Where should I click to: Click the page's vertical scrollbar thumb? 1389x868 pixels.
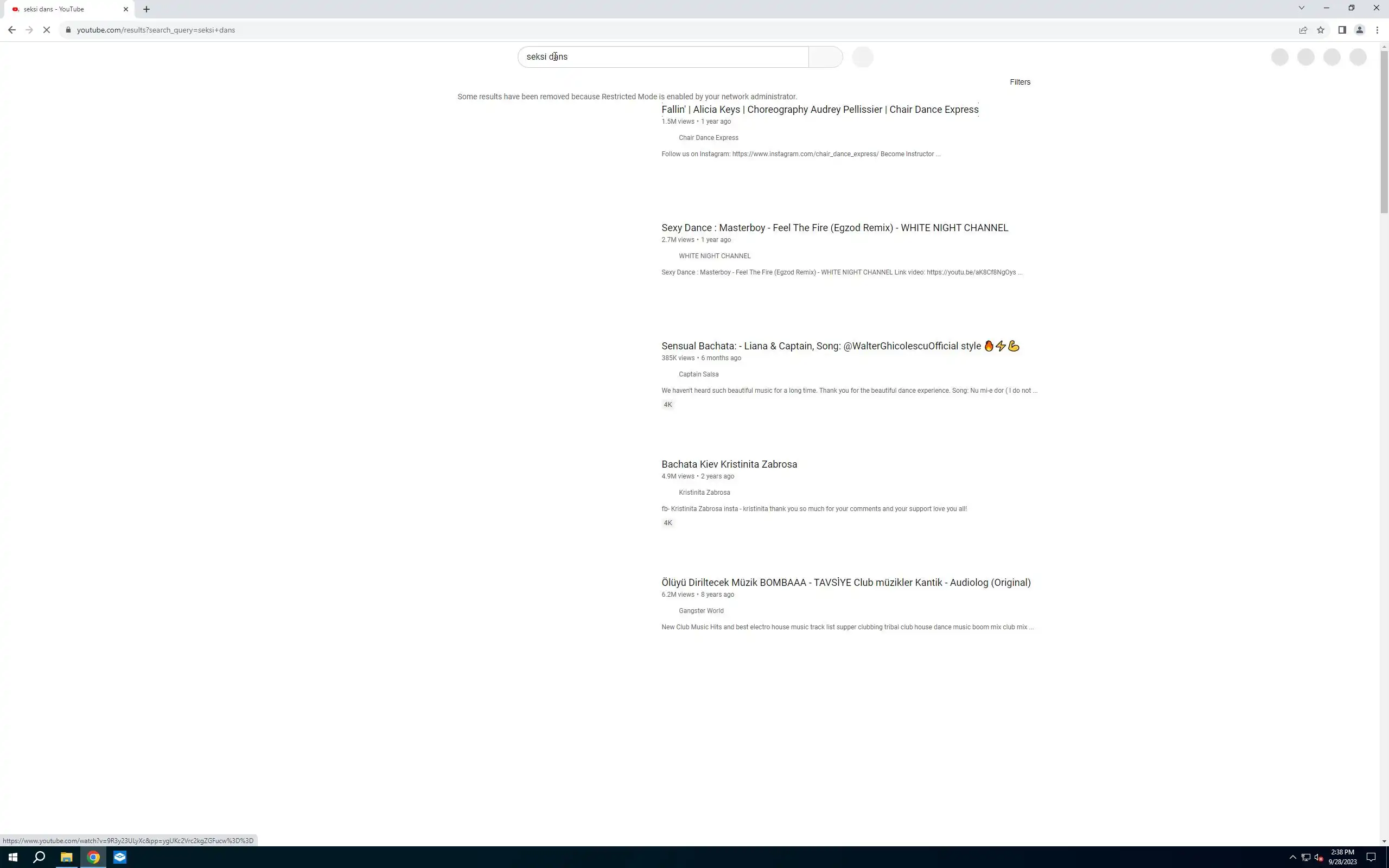pos(1384,132)
